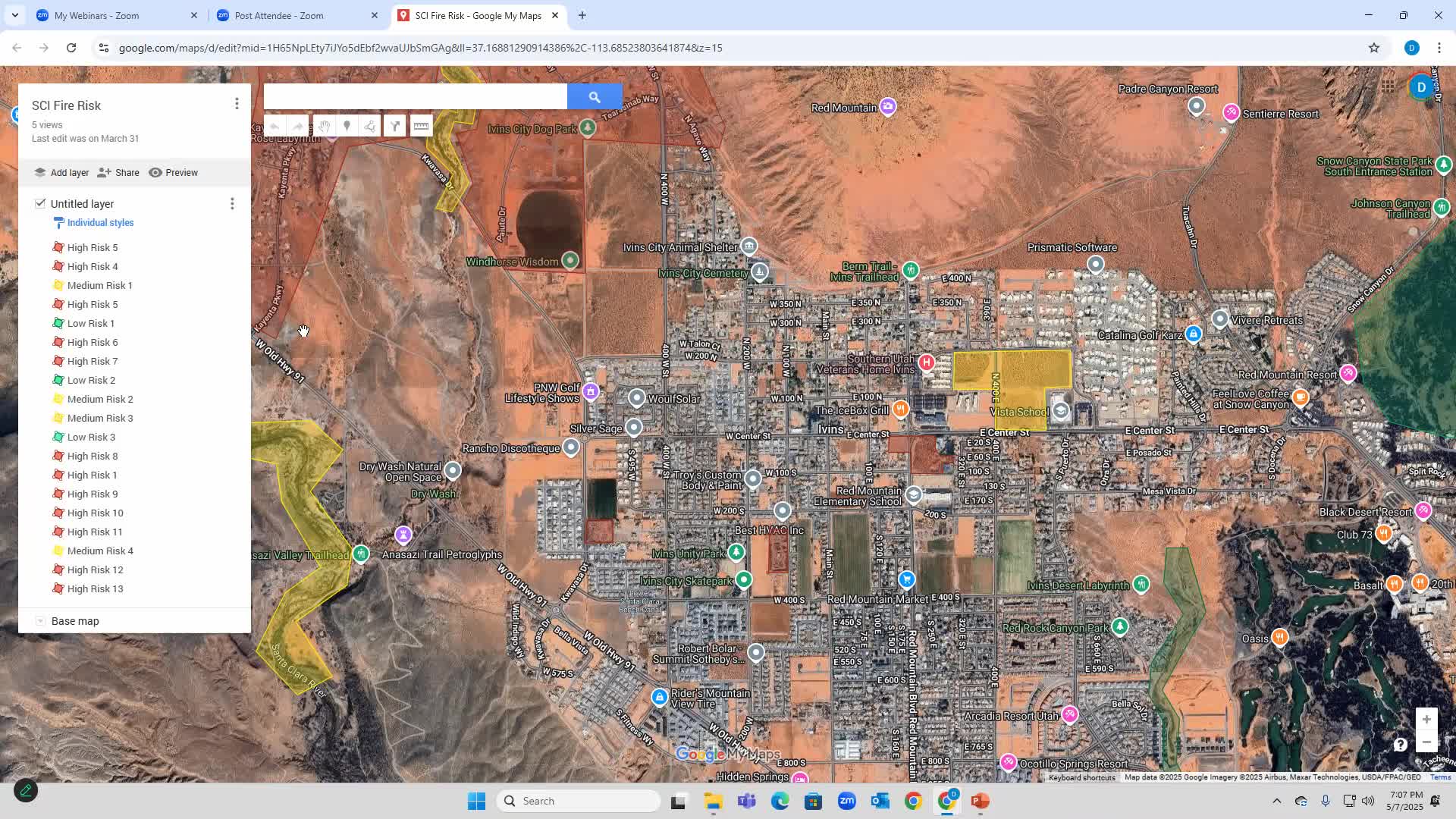The height and width of the screenshot is (819, 1456).
Task: Open the tab search dropdown
Action: coord(14,15)
